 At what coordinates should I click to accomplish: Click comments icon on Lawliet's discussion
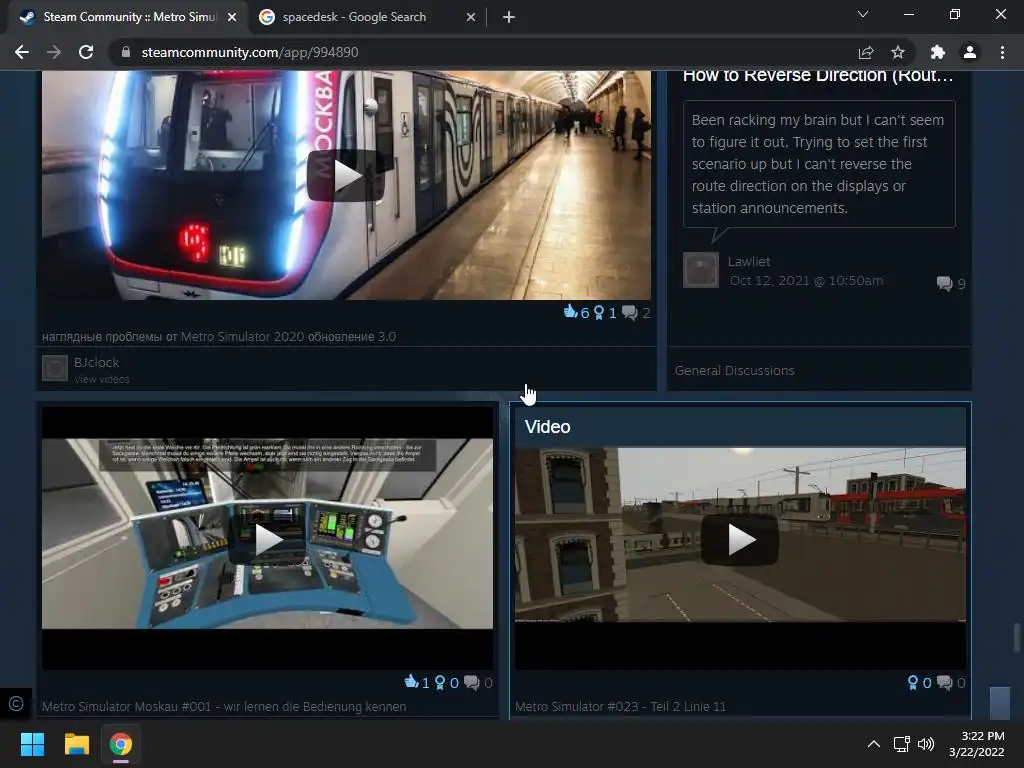click(x=944, y=283)
